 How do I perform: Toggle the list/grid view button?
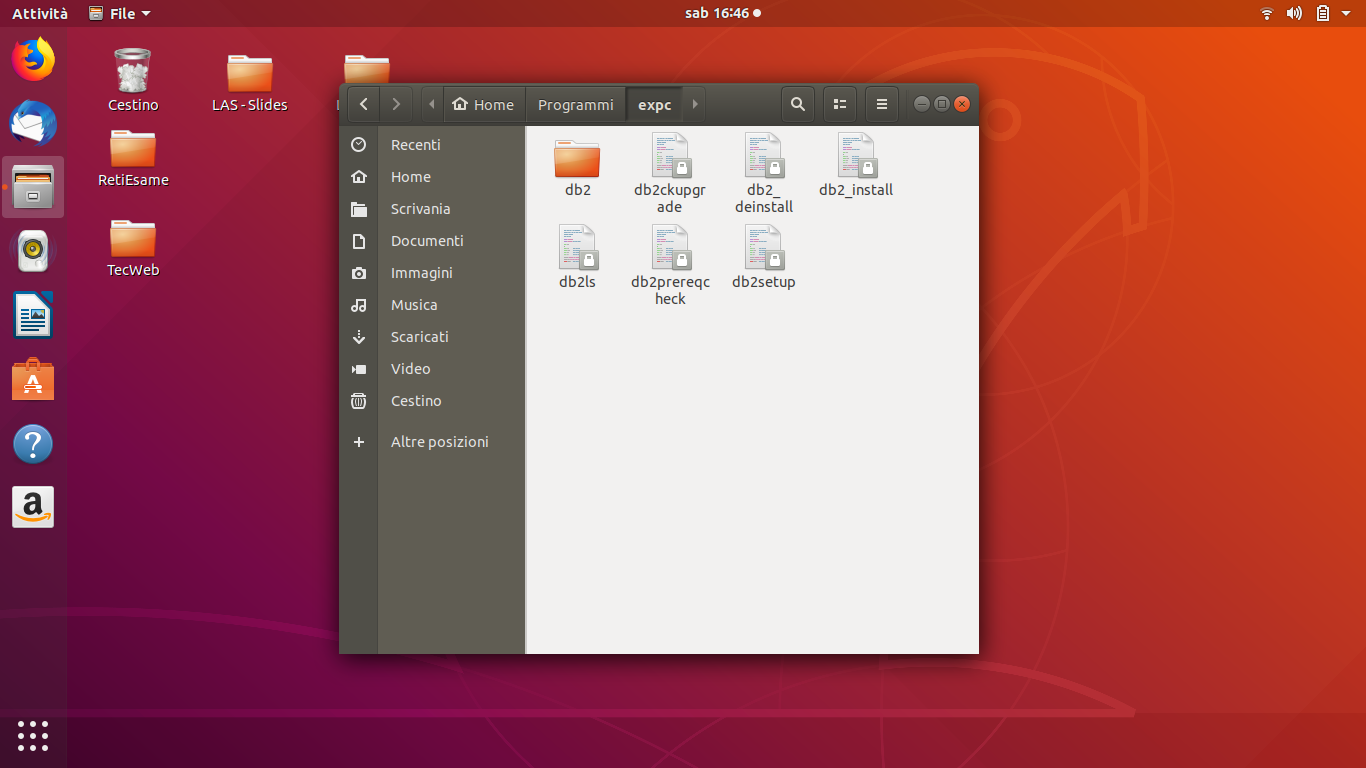pos(840,104)
